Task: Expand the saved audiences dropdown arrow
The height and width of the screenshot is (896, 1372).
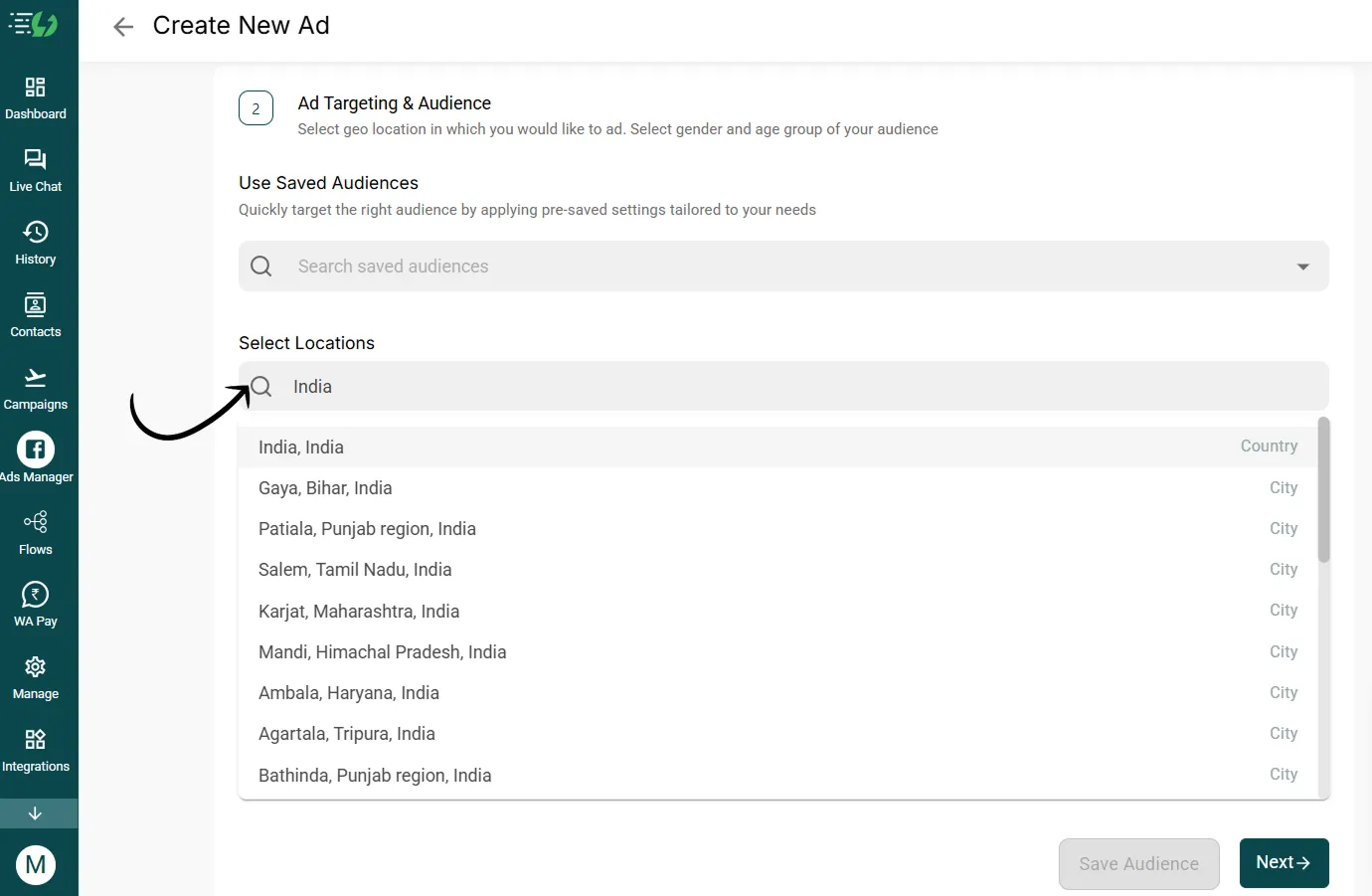Action: (x=1302, y=267)
